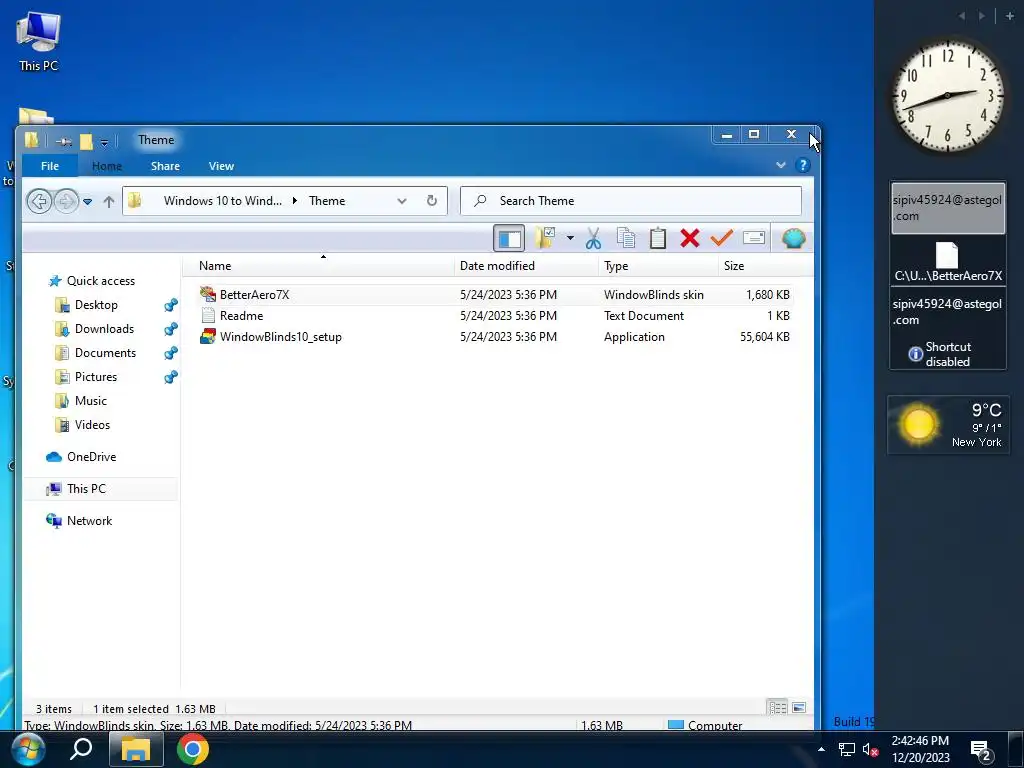Open the Classic Shell settings shell icon

point(793,238)
